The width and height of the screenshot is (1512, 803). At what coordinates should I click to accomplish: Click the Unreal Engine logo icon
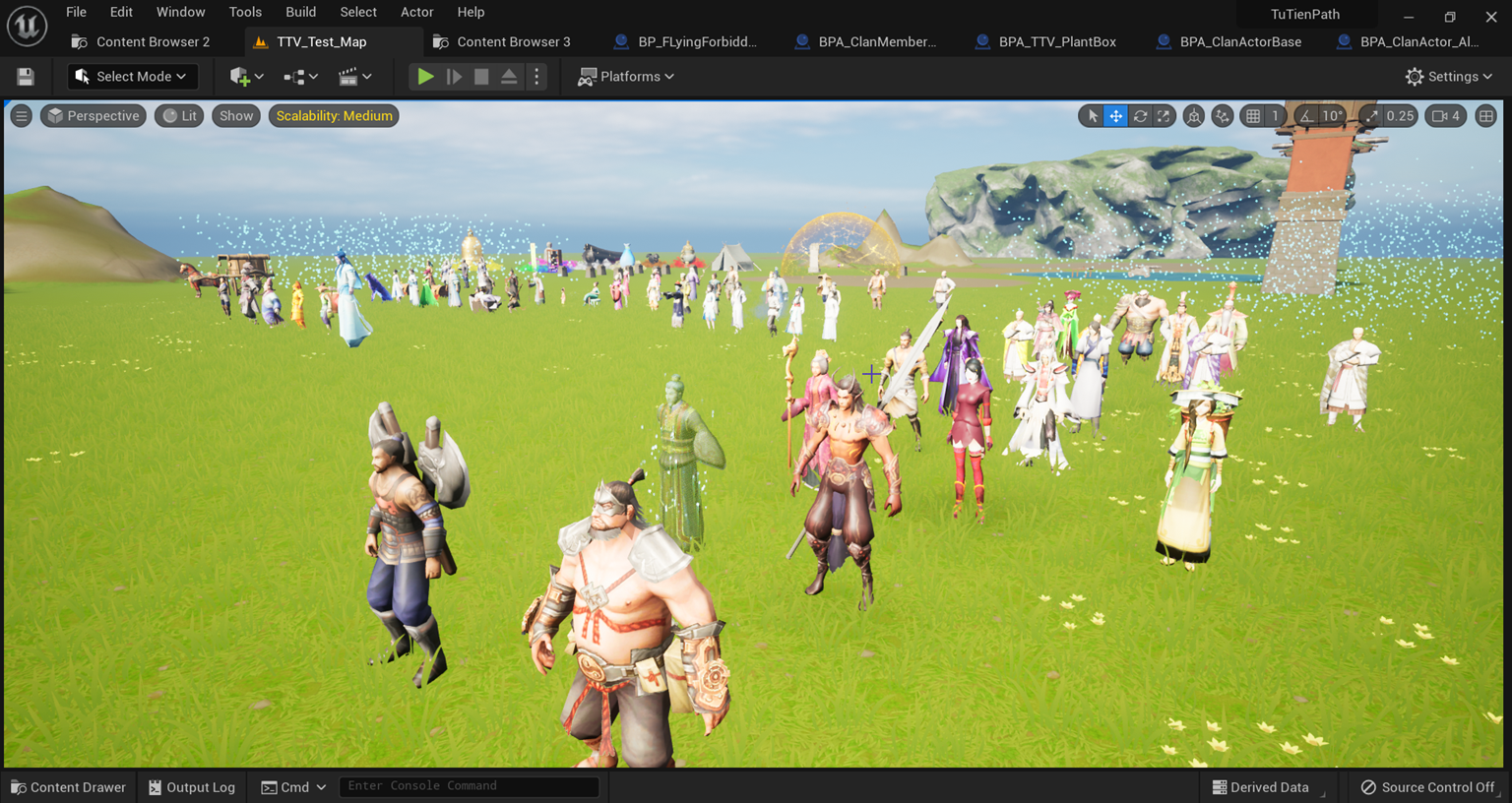pyautogui.click(x=27, y=27)
